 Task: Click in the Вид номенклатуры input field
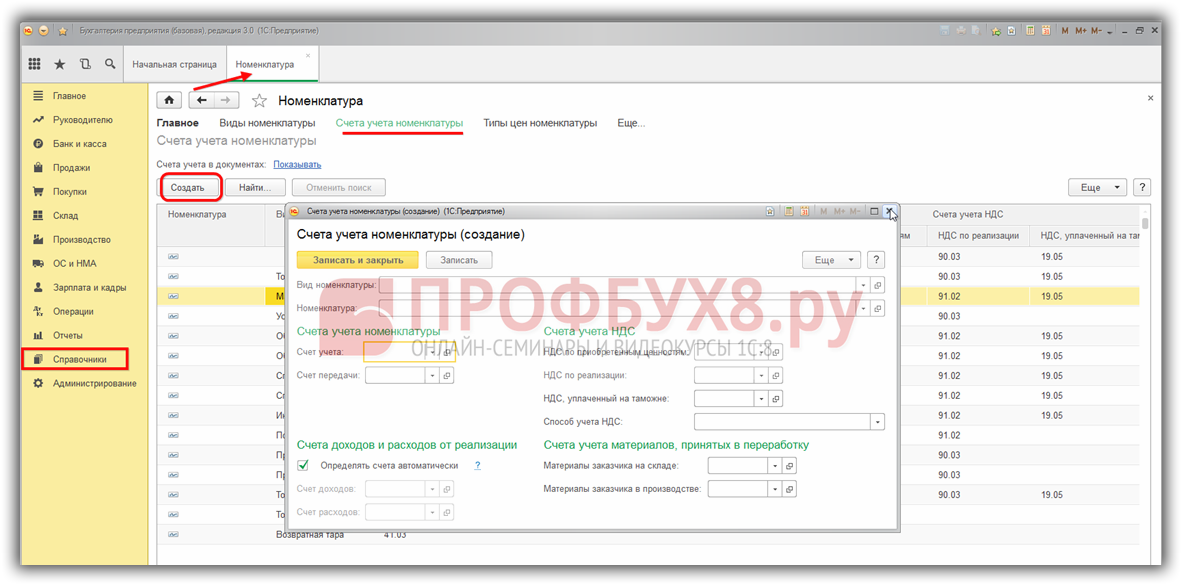pyautogui.click(x=617, y=285)
